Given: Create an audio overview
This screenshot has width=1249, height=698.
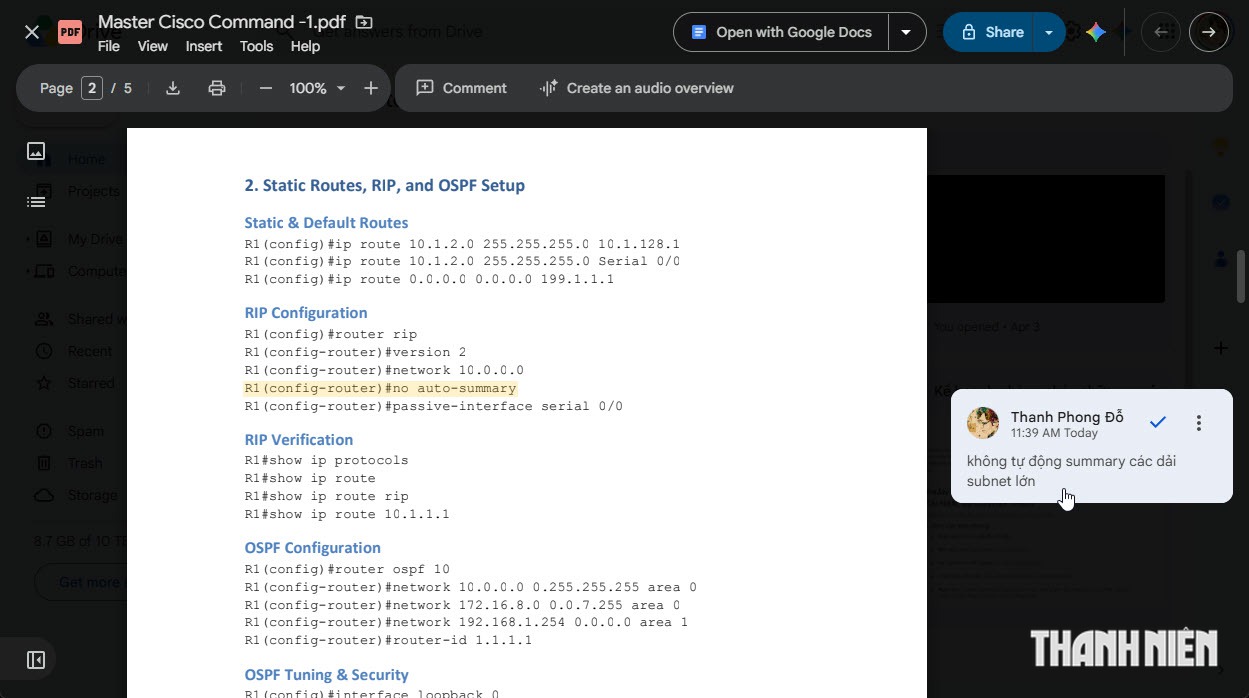Looking at the screenshot, I should point(636,88).
